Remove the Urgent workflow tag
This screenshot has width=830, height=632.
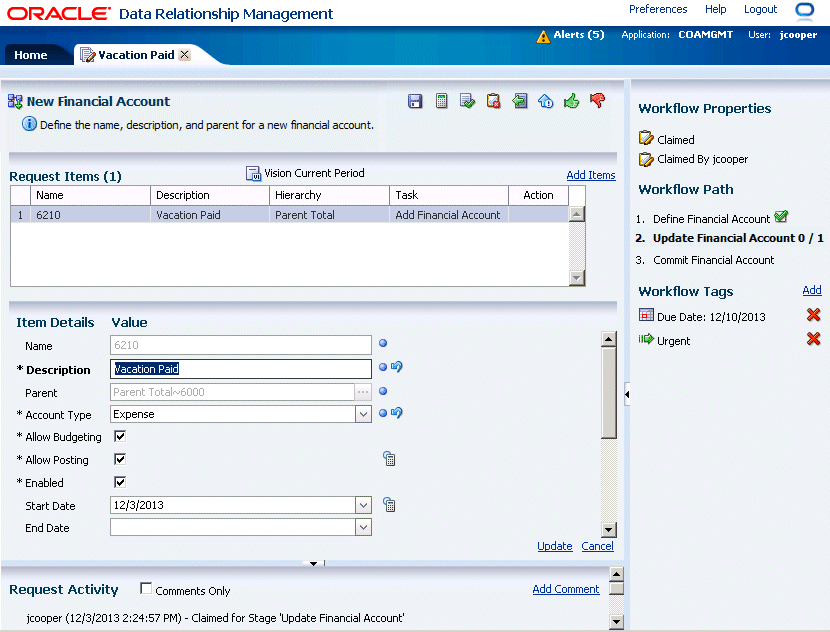[814, 339]
